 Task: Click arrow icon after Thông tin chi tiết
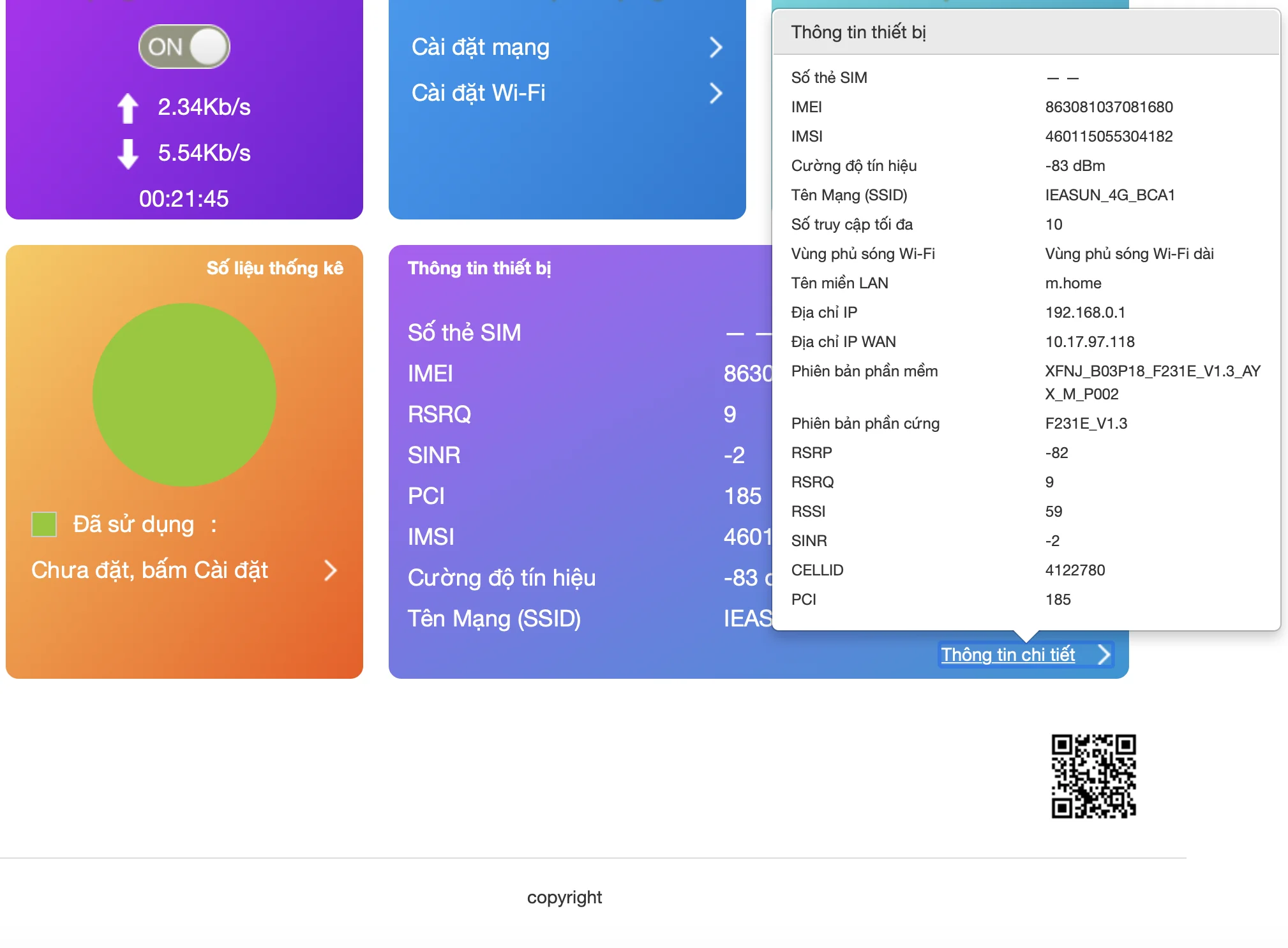pyautogui.click(x=1104, y=655)
